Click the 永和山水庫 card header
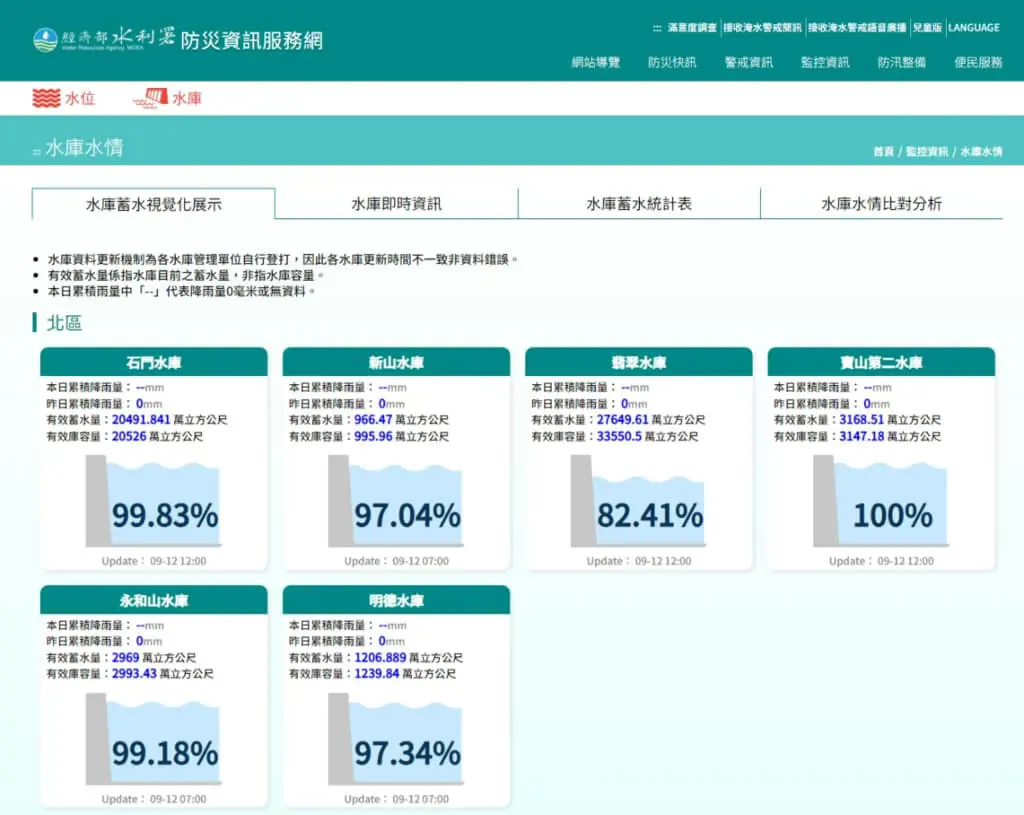 153,600
